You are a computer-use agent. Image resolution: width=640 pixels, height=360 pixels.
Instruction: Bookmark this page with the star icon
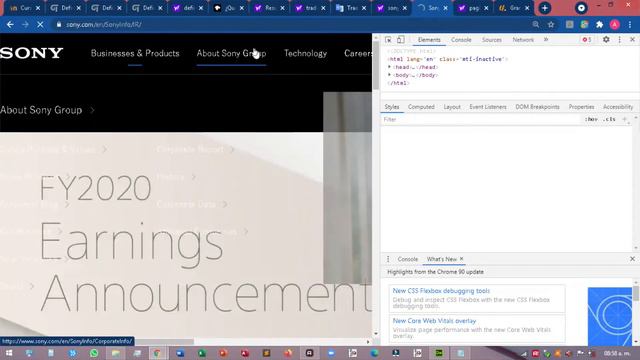tap(551, 24)
